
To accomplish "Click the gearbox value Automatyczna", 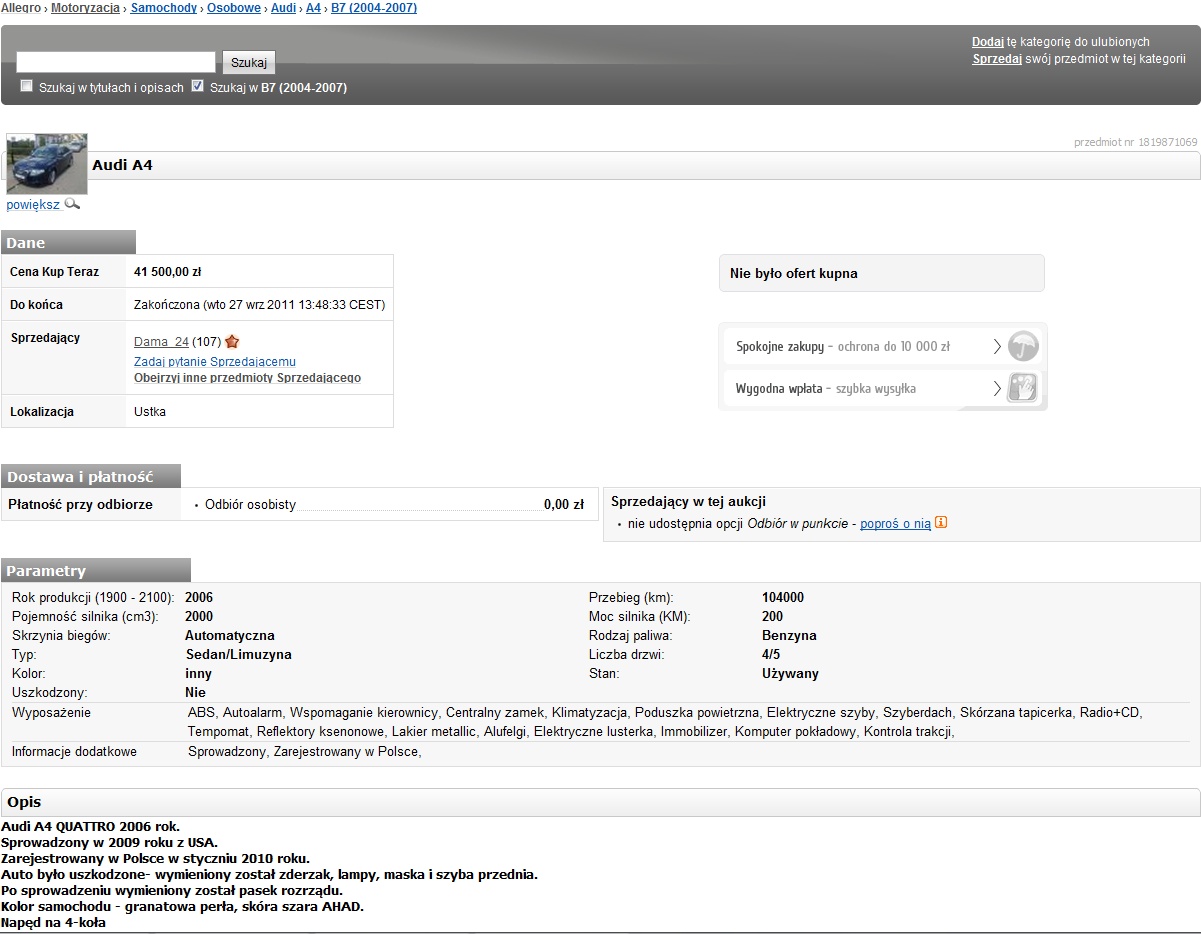I will (230, 636).
